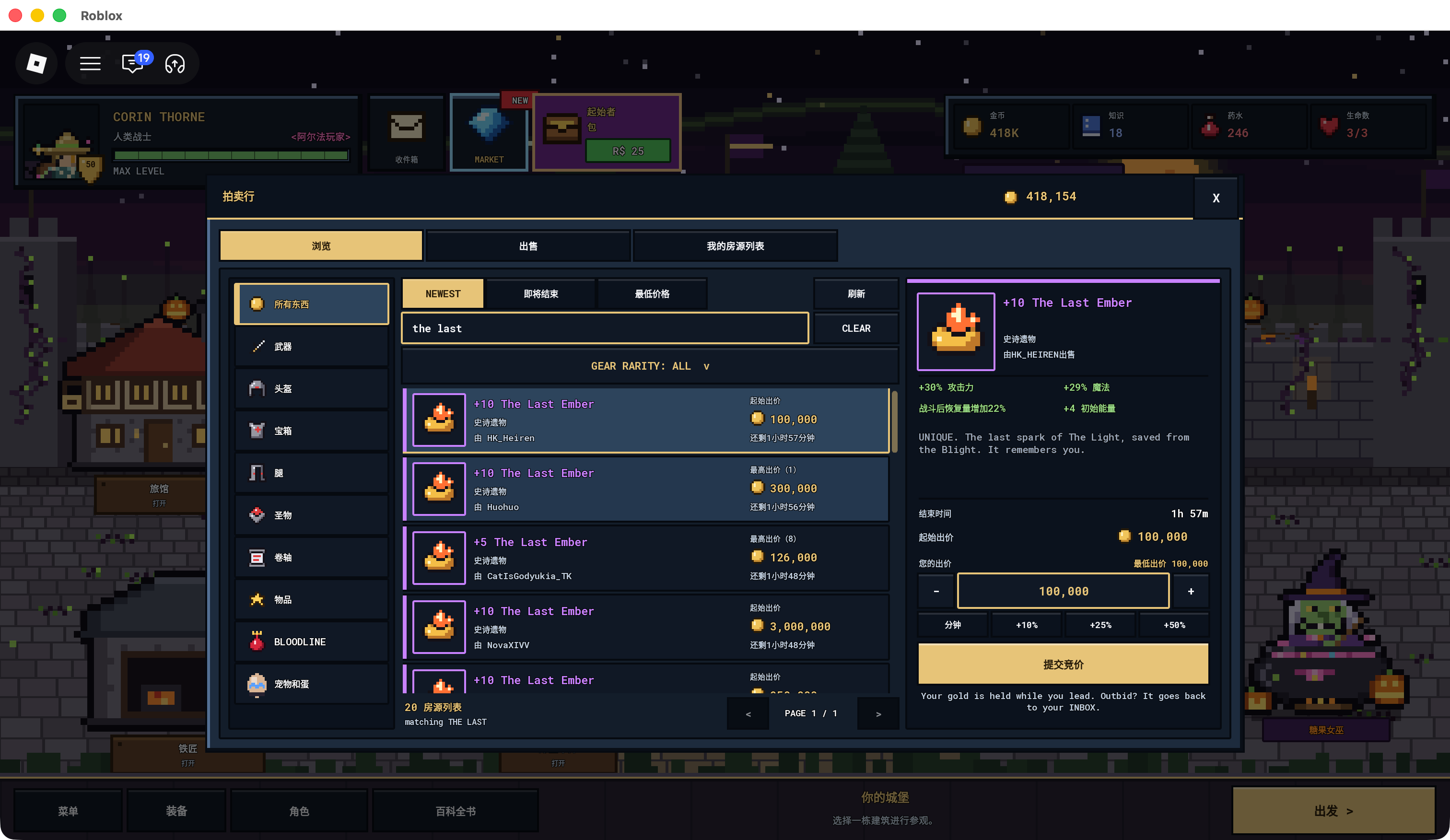The image size is (1450, 840).
Task: Go to the previous listings page
Action: coord(748,713)
